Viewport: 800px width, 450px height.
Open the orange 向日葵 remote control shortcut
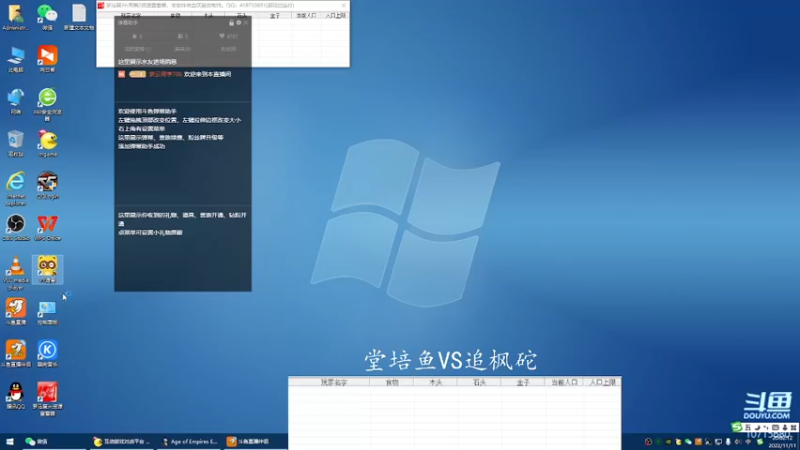point(47,59)
